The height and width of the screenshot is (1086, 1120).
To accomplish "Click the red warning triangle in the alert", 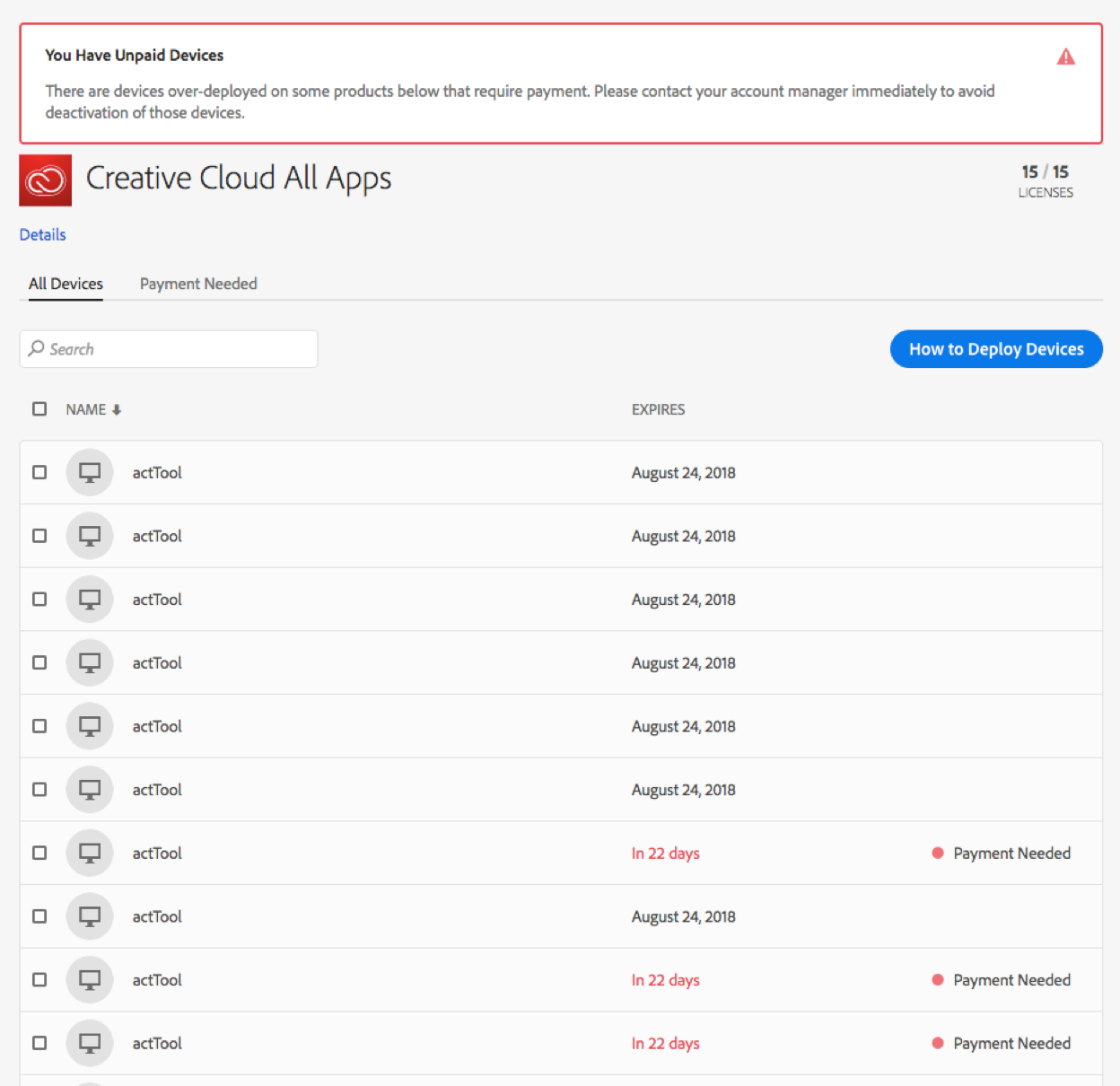I will pyautogui.click(x=1065, y=57).
